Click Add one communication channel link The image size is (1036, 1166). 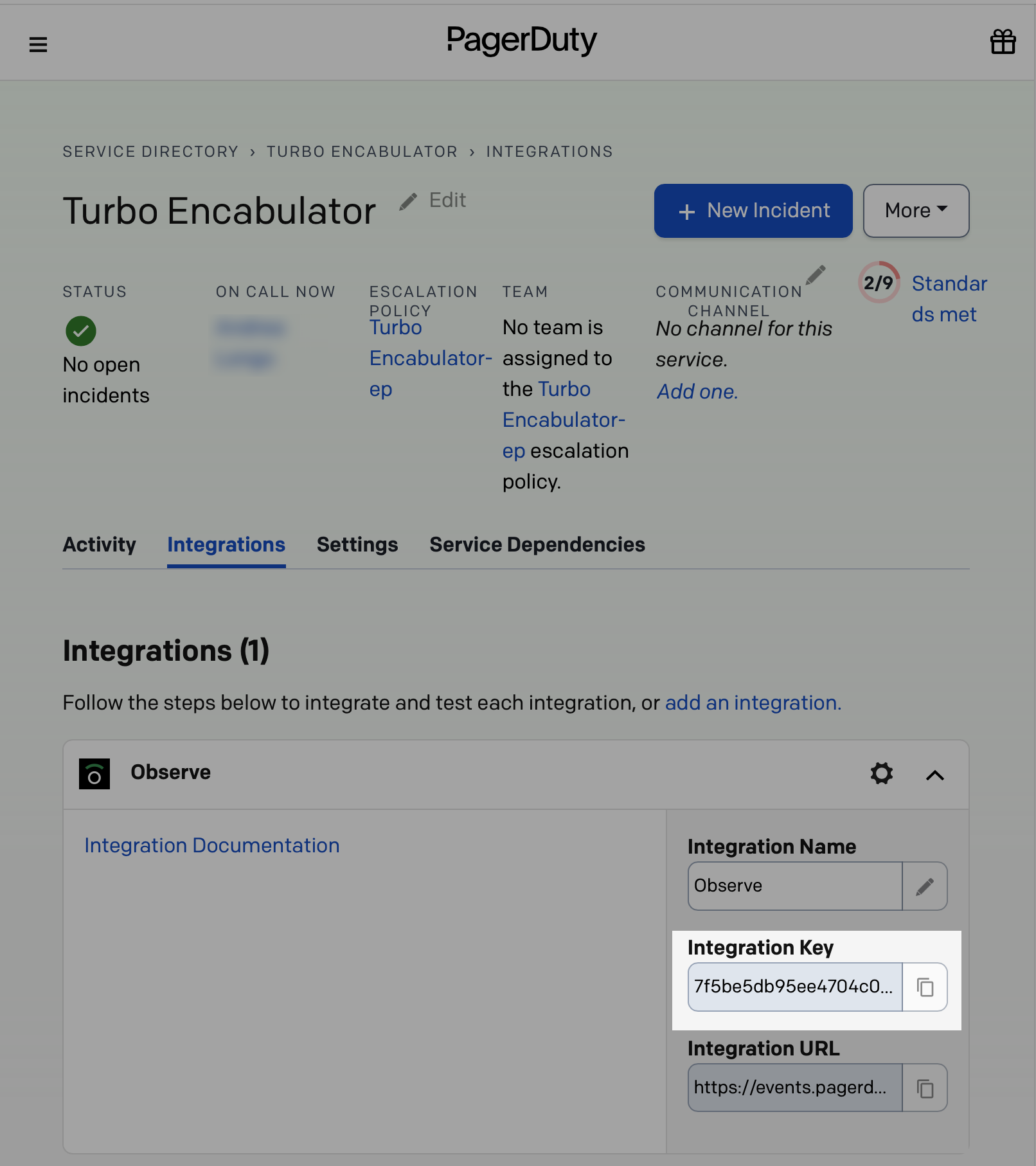tap(697, 391)
